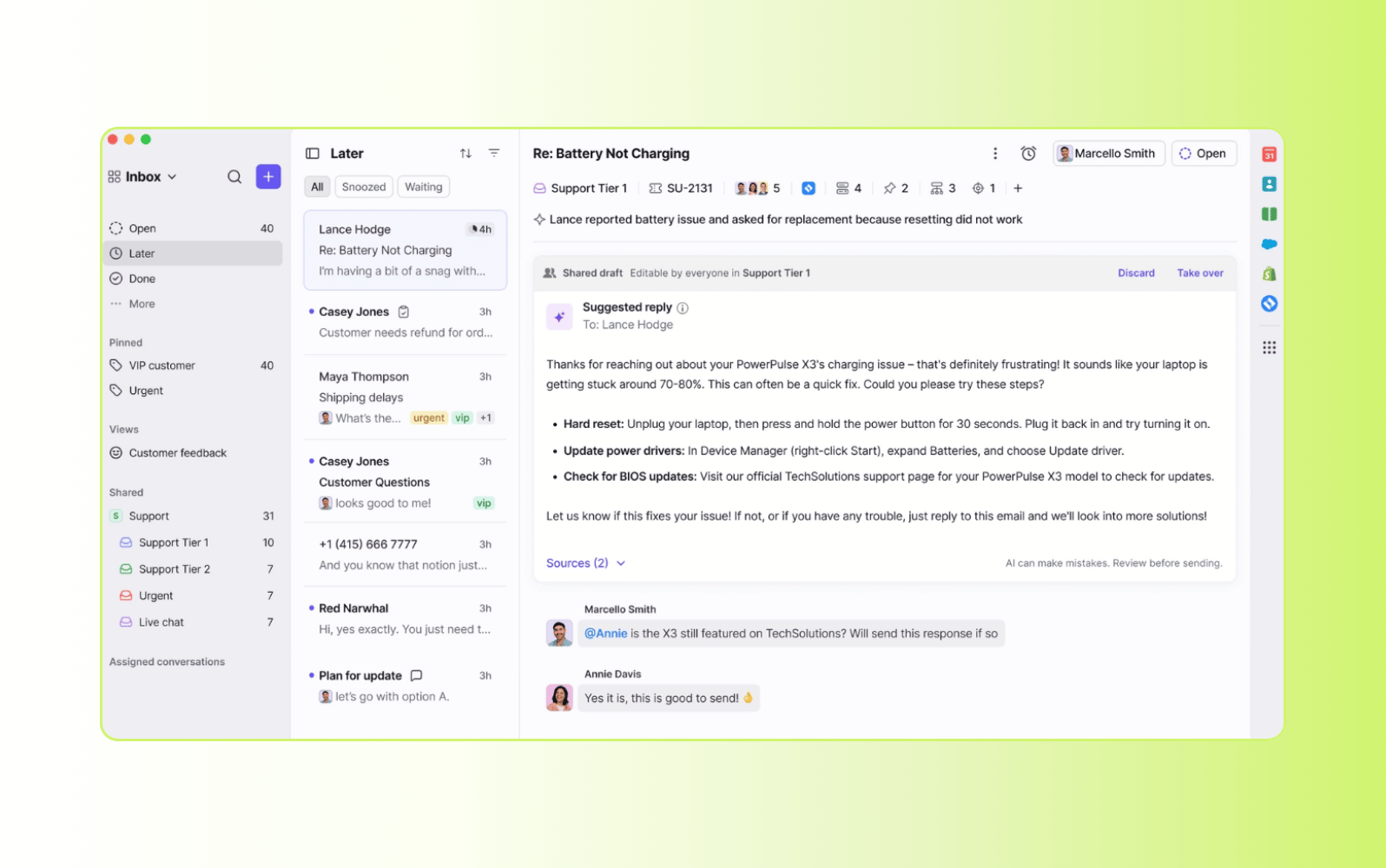Open the Urgent pinned tag
The width and height of the screenshot is (1386, 868).
(193, 391)
